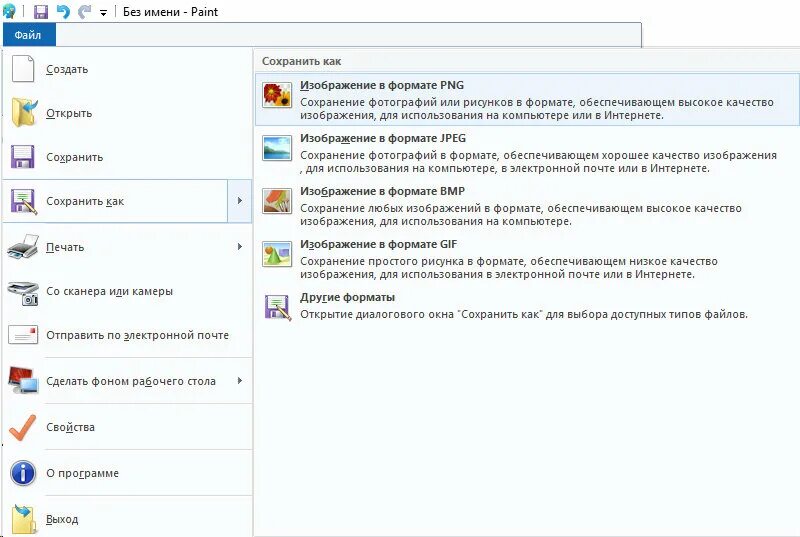The height and width of the screenshot is (537, 800).
Task: Click the orange checkmark icon for Свойства
Action: [23, 427]
